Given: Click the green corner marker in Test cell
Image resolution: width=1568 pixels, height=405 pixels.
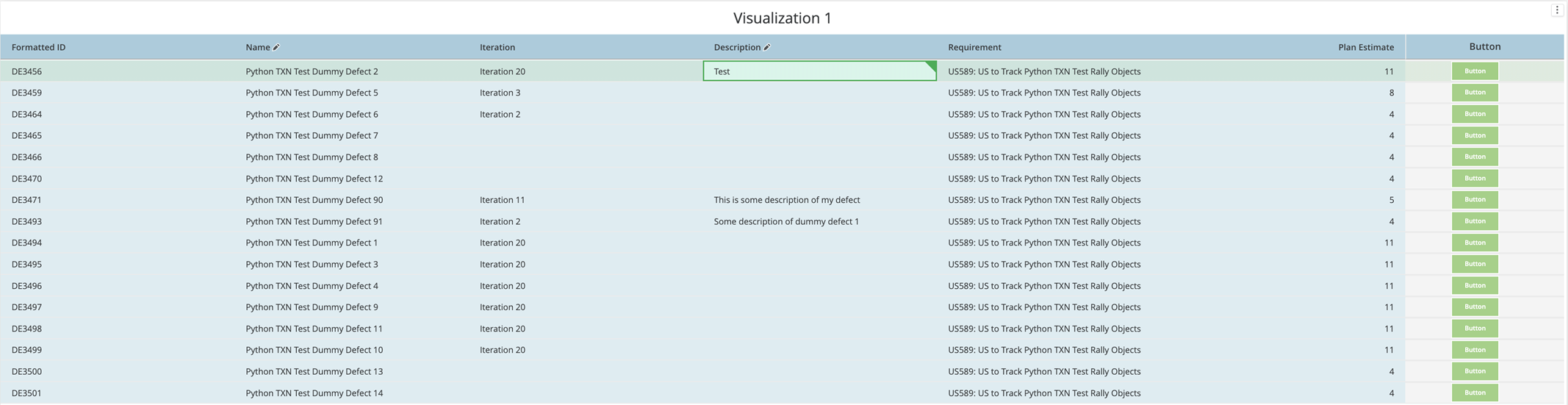Looking at the screenshot, I should (x=931, y=67).
